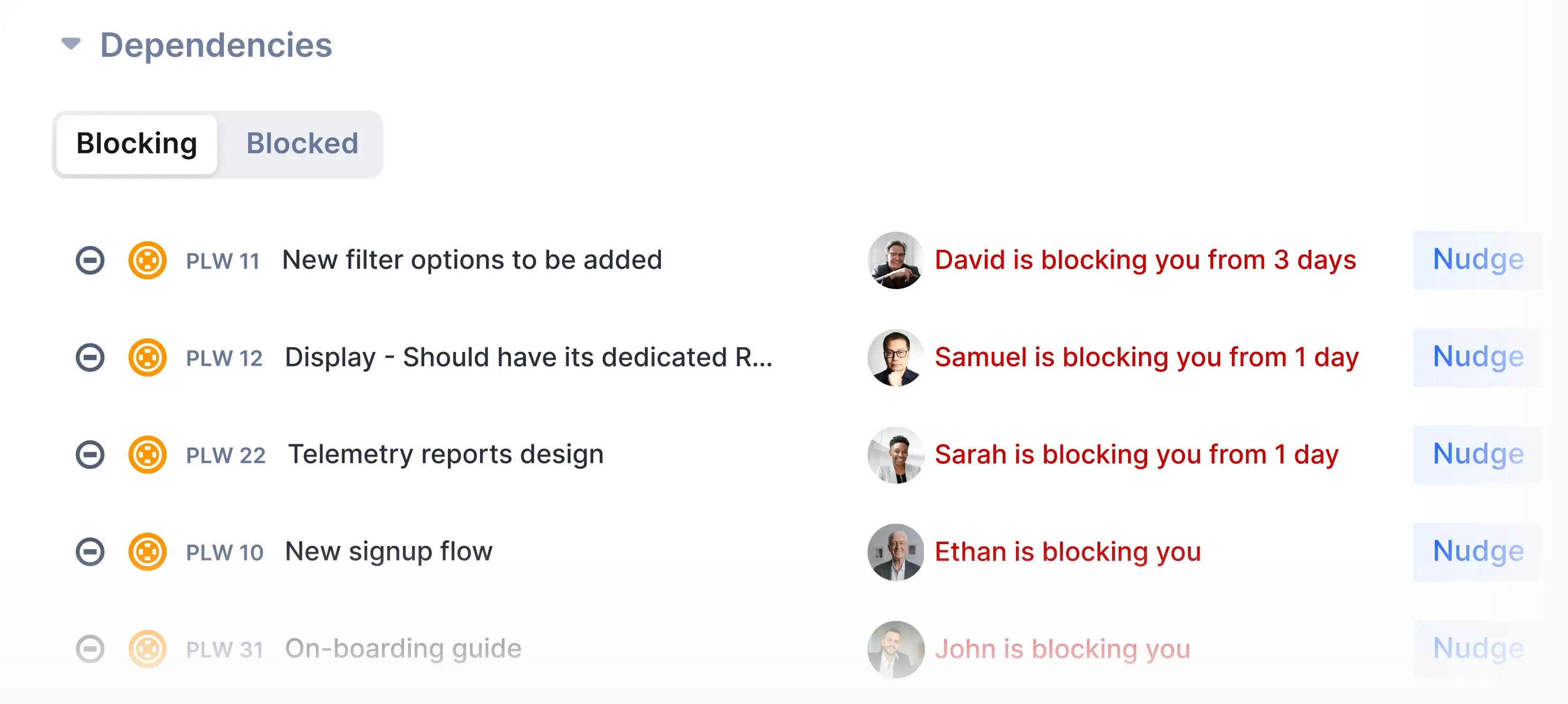Click blocked status icon for PLW 11
This screenshot has width=1568, height=704.
coord(90,260)
